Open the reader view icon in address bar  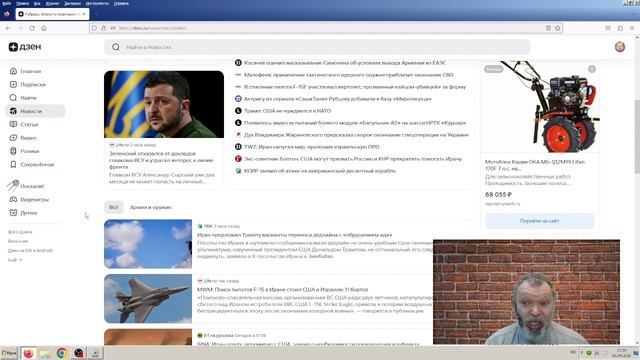point(548,28)
